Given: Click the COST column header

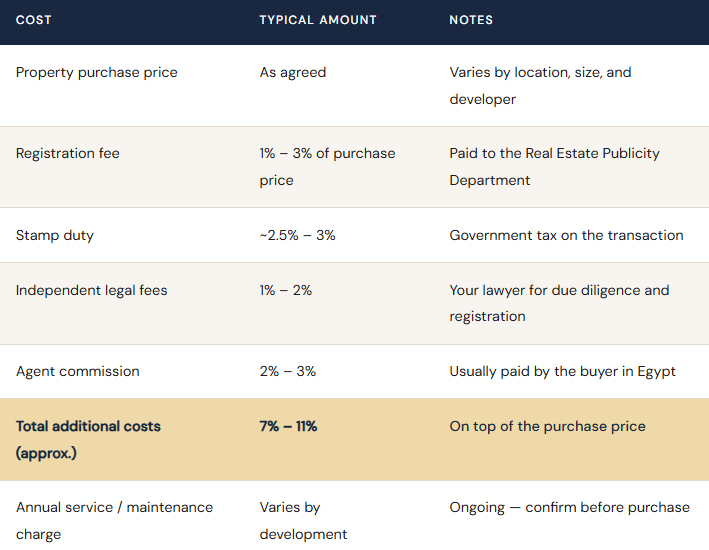Looking at the screenshot, I should 33,20.
